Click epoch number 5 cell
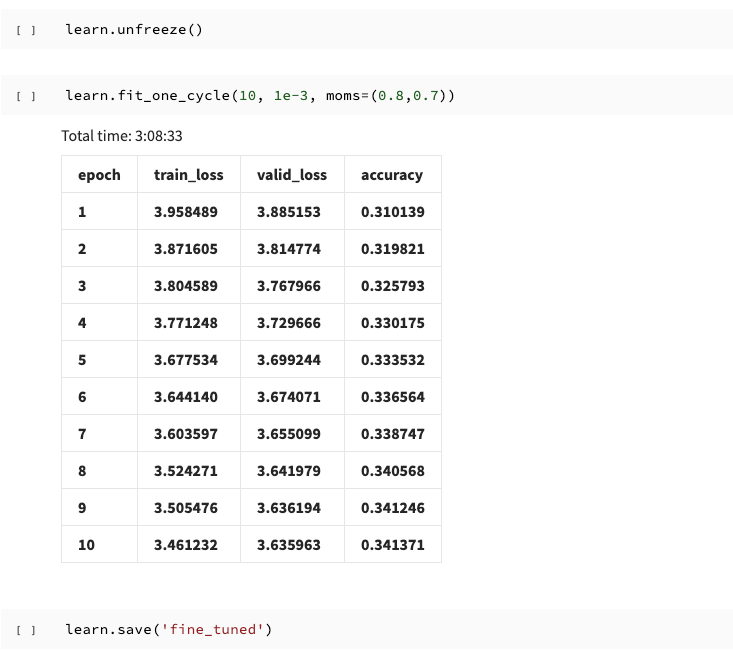 99,359
